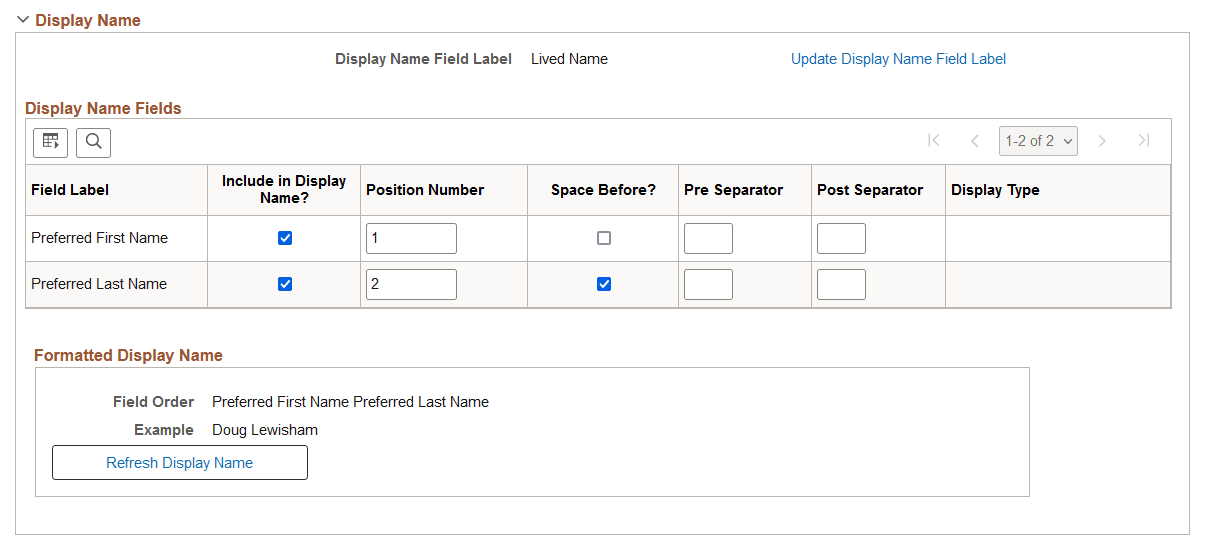The height and width of the screenshot is (549, 1216).
Task: Click Post Separator field for Preferred Last Name
Action: [x=841, y=284]
